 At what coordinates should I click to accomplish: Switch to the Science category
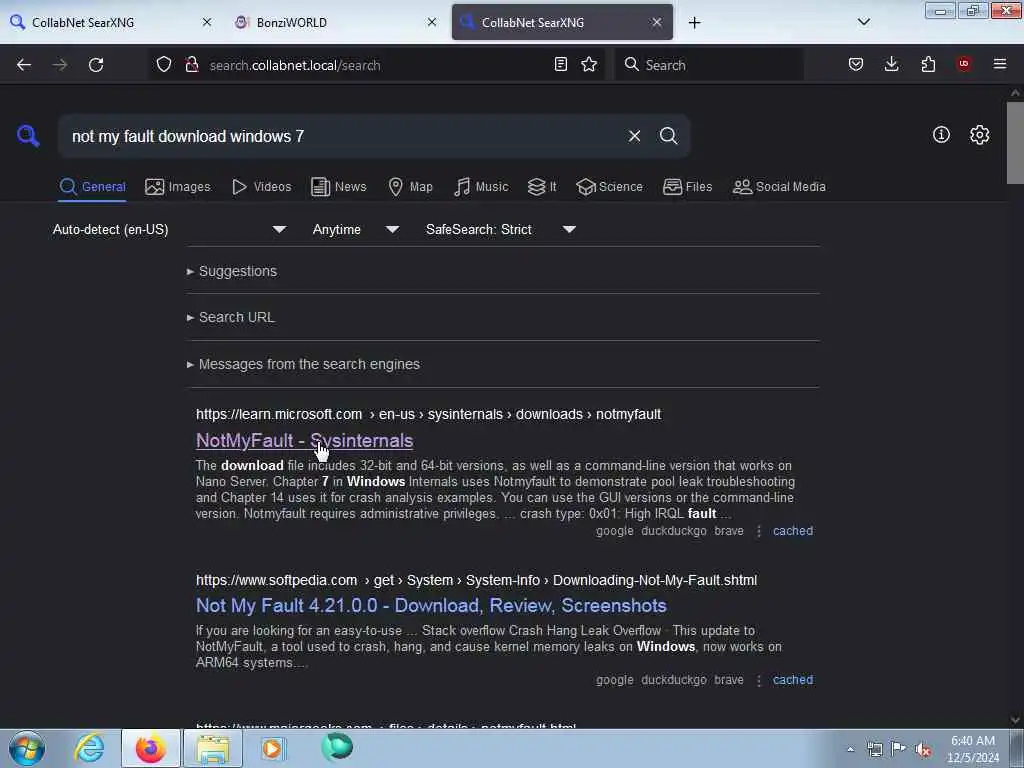coord(609,187)
